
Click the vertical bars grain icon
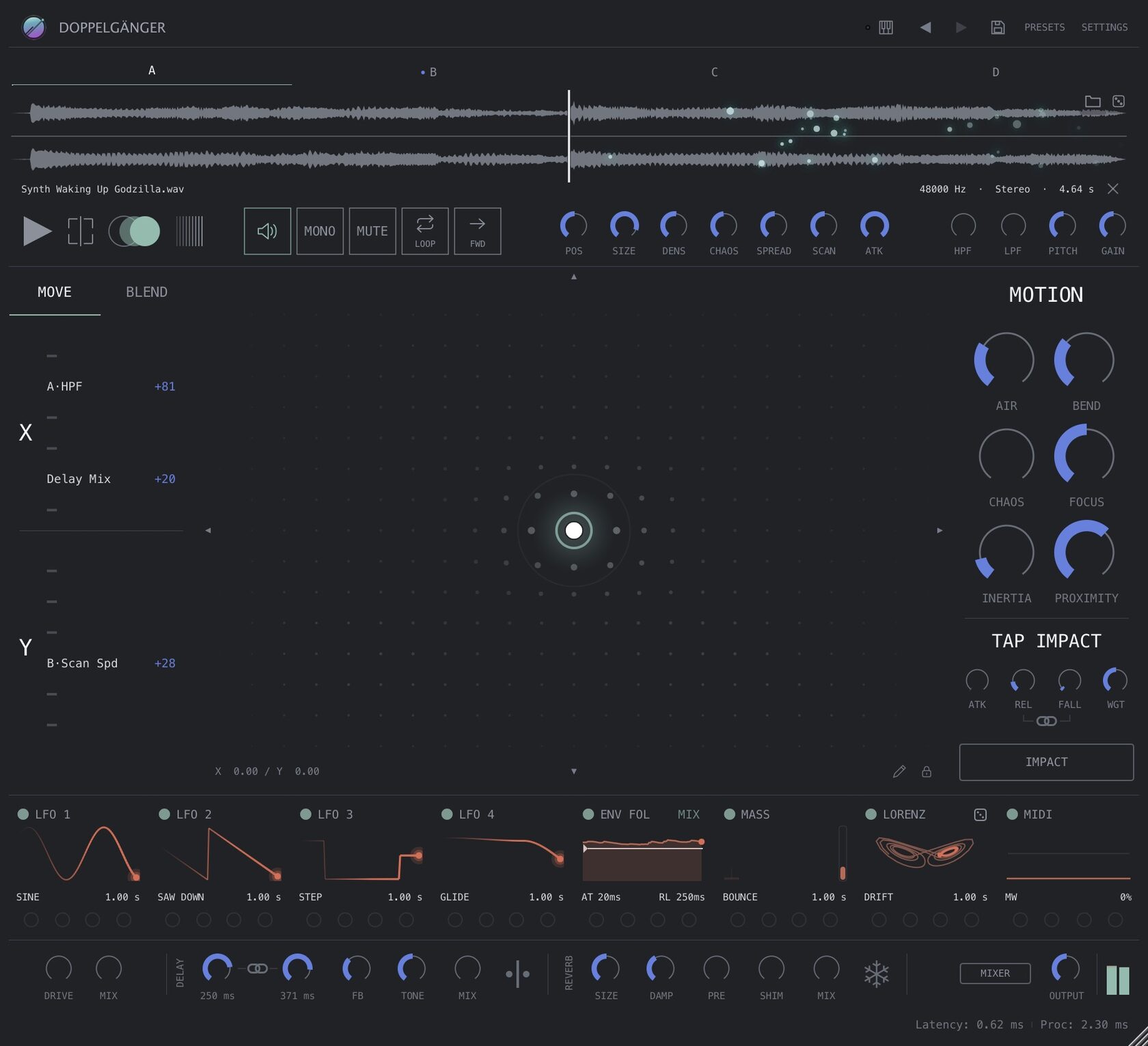[189, 231]
